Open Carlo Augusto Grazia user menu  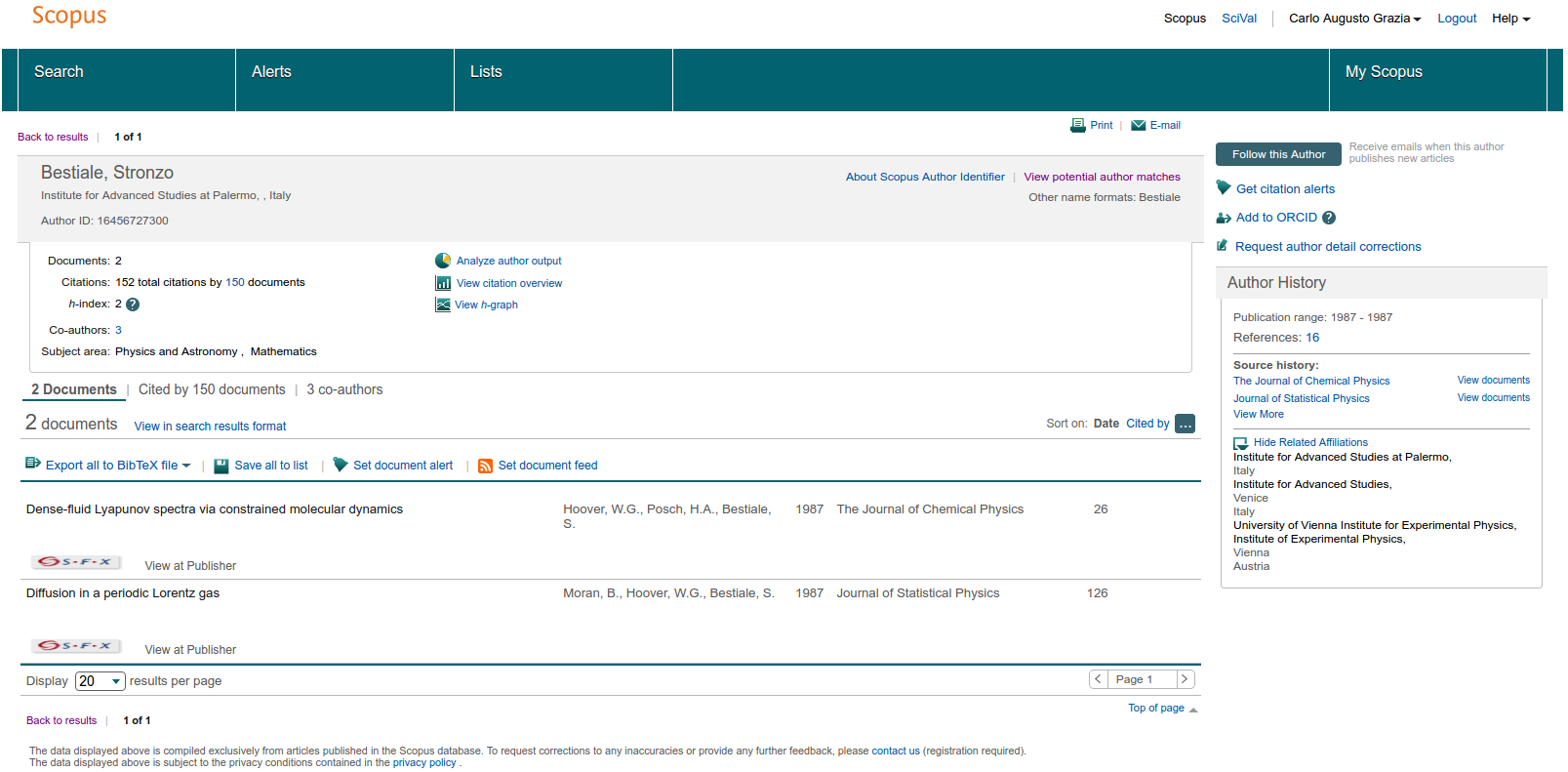[x=1354, y=19]
